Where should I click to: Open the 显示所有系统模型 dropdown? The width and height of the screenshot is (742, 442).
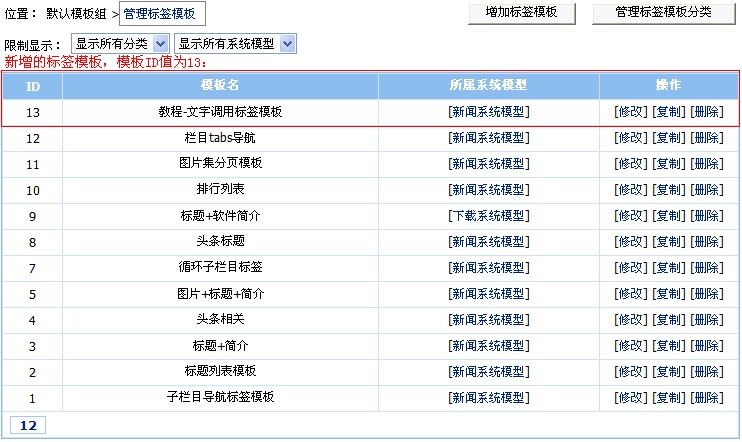point(235,44)
